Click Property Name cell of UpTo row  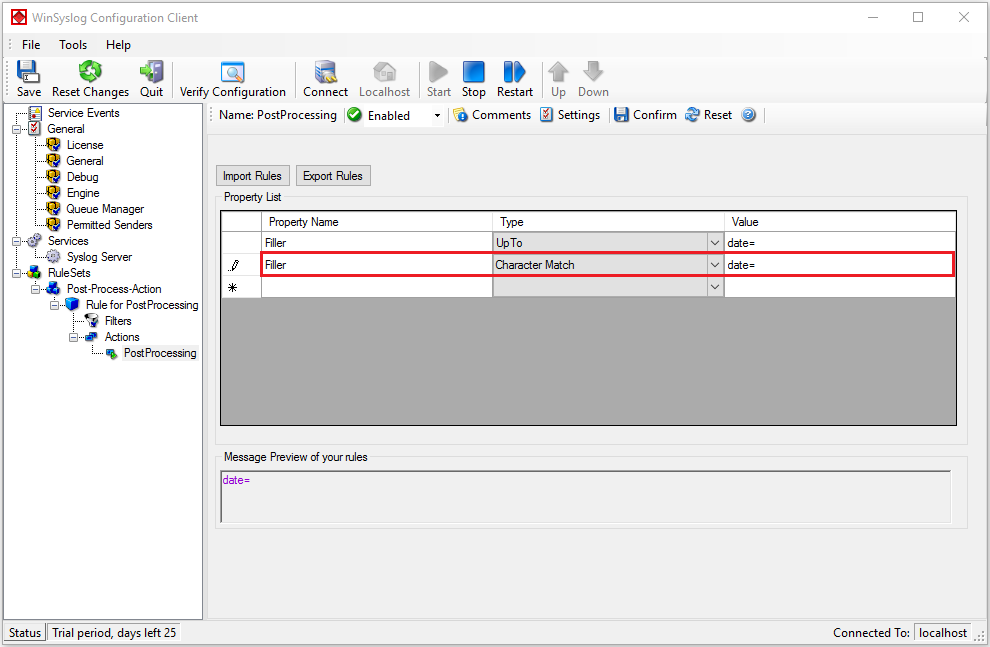point(377,243)
